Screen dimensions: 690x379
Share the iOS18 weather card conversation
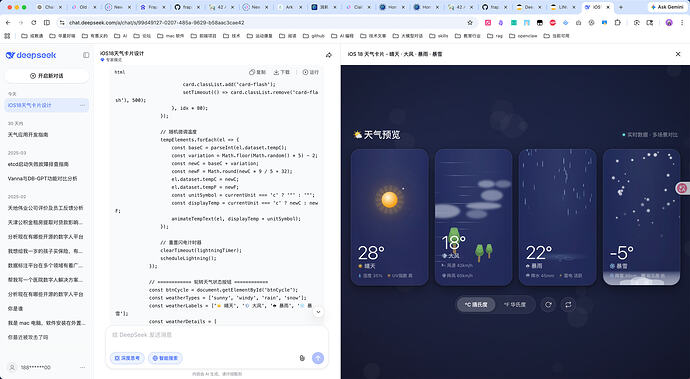[329, 55]
